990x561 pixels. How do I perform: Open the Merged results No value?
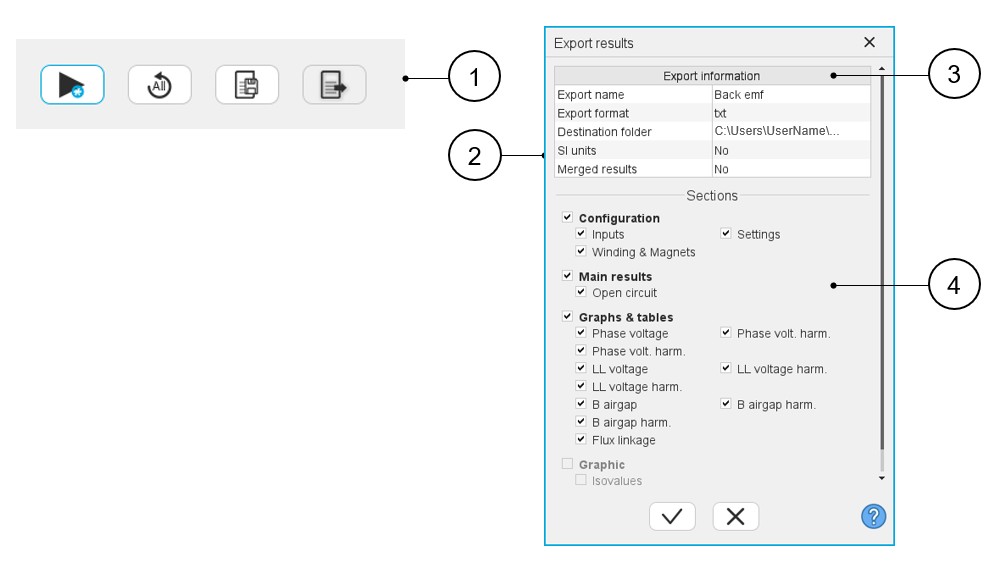tap(790, 169)
